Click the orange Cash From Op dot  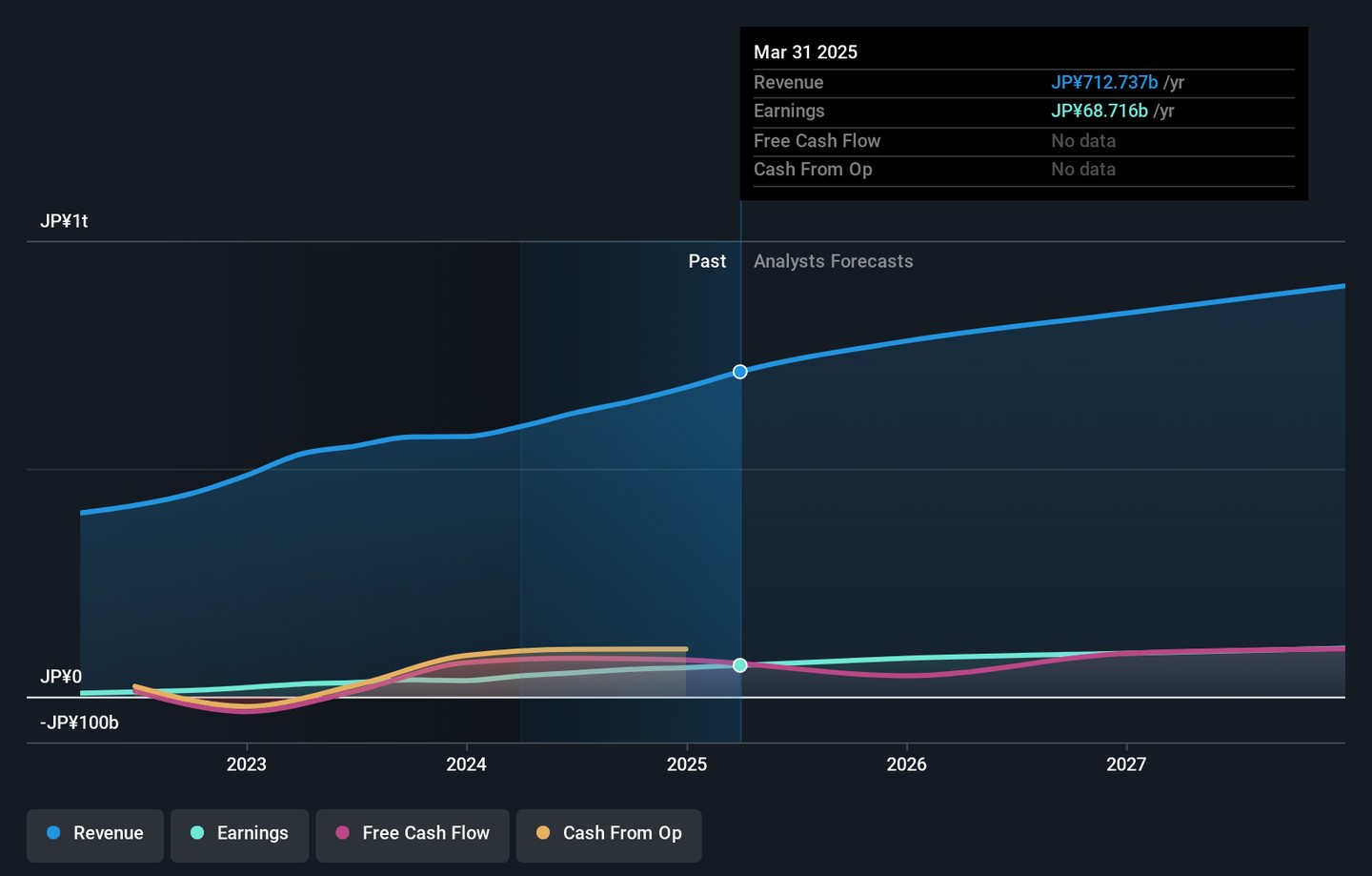(543, 833)
